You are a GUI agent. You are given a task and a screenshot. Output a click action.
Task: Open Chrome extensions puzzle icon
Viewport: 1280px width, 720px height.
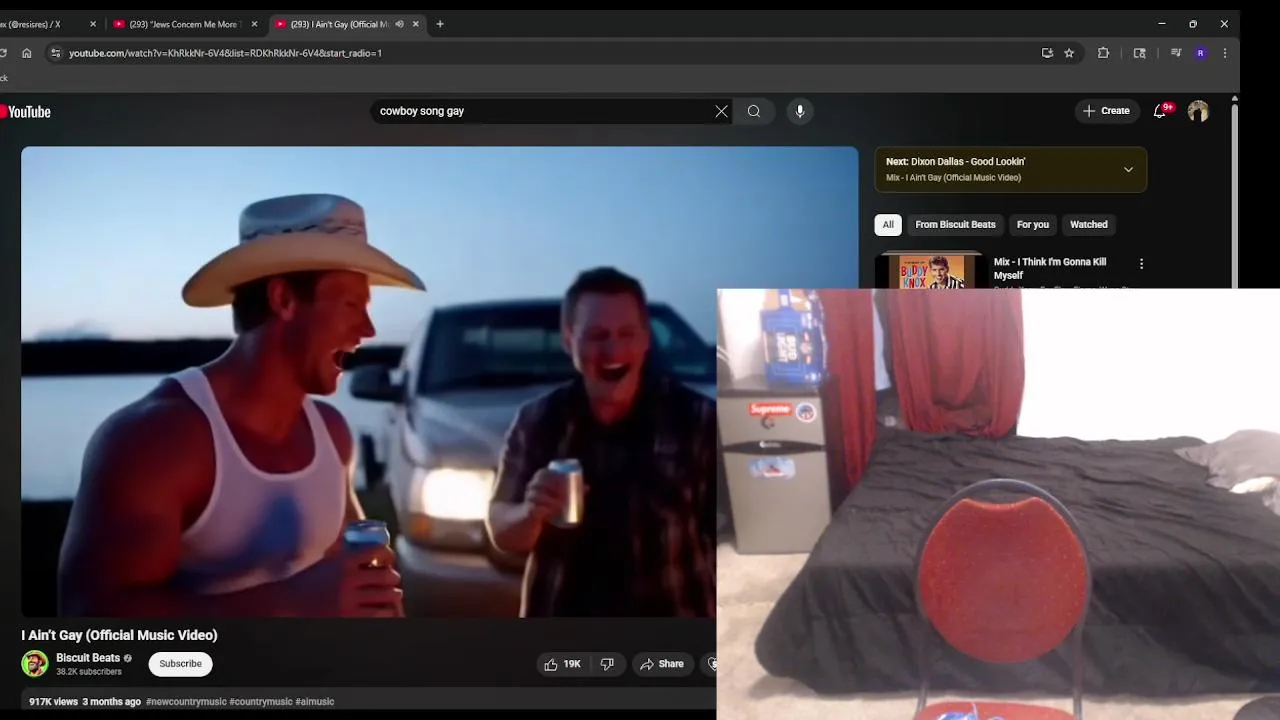tap(1103, 53)
